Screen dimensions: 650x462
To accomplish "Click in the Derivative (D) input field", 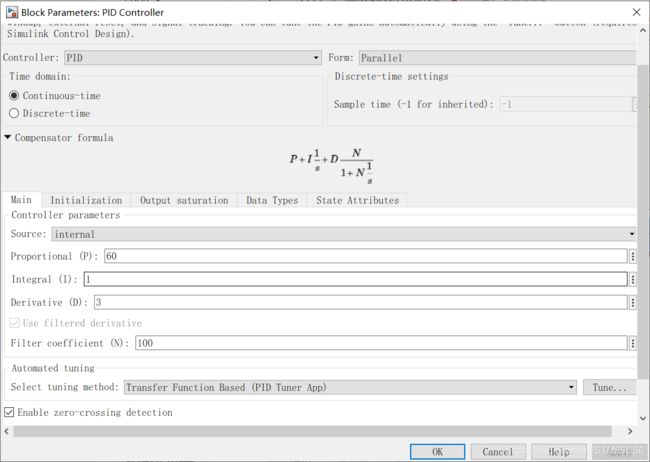I will (x=361, y=302).
